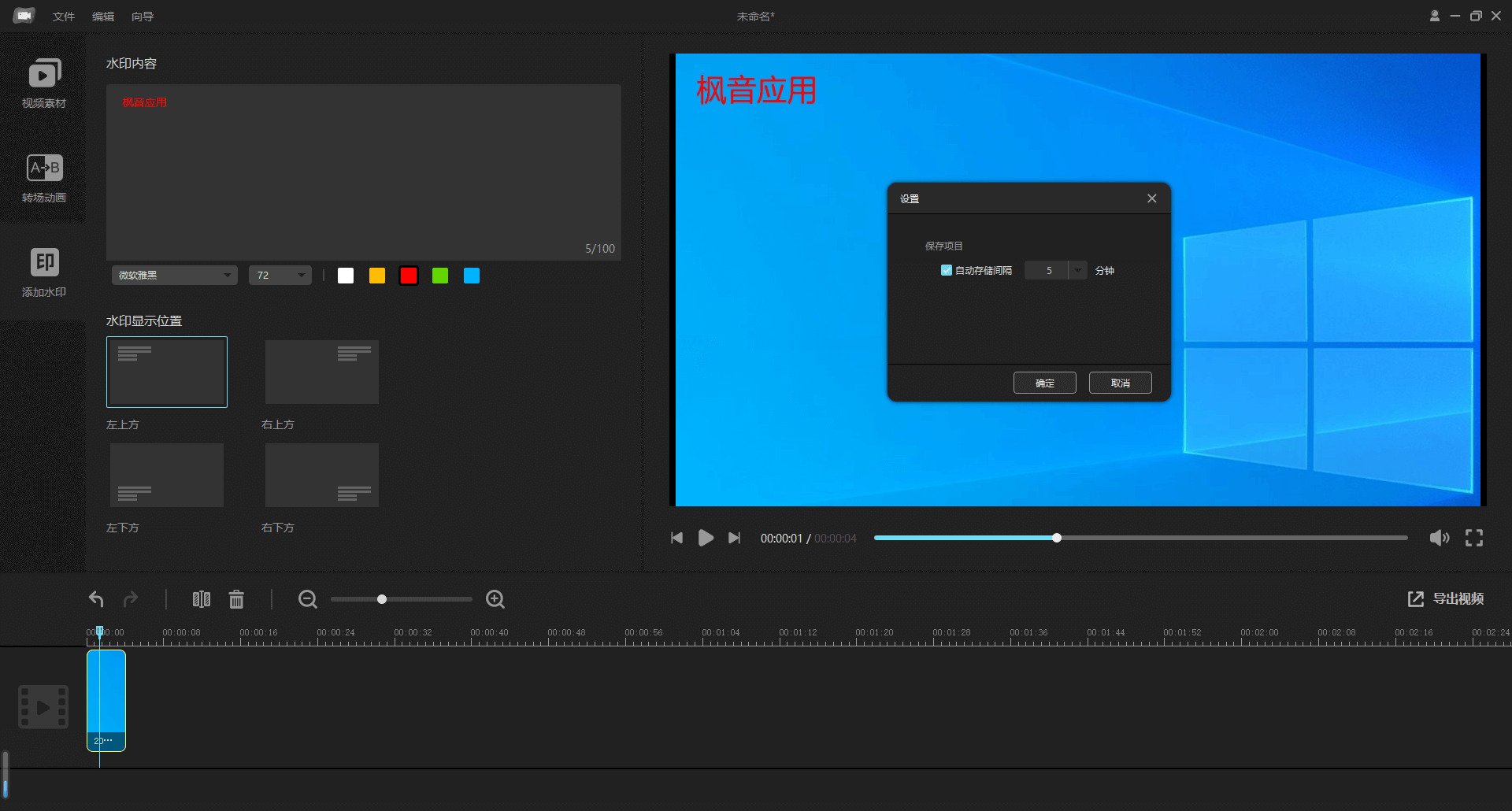Click the timeline ruler at 00:00:08

[181, 633]
